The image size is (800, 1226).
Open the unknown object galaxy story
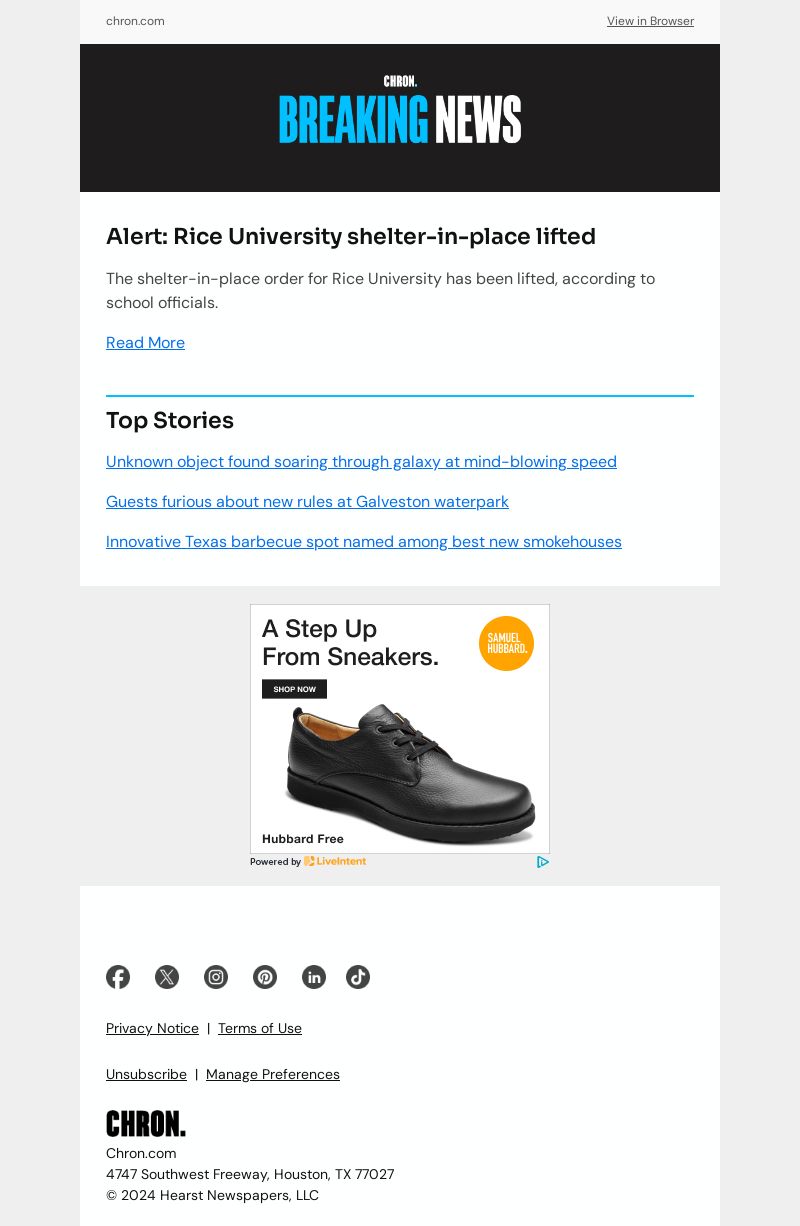tap(361, 461)
